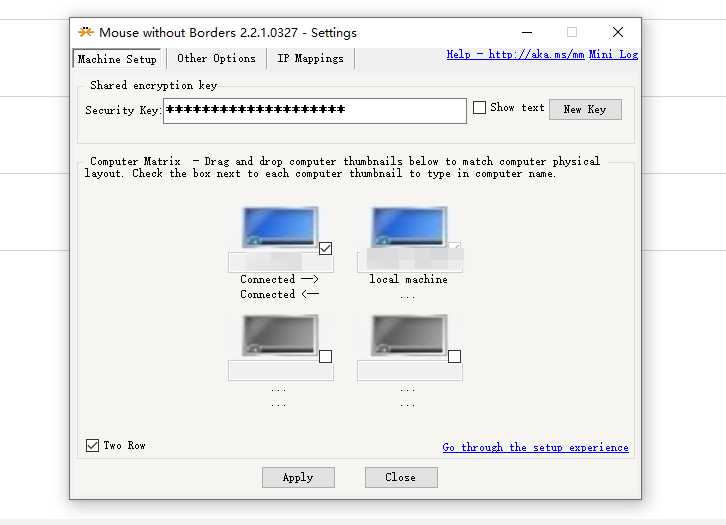This screenshot has width=726, height=525.
Task: Open Go through the setup experience link
Action: (x=535, y=447)
